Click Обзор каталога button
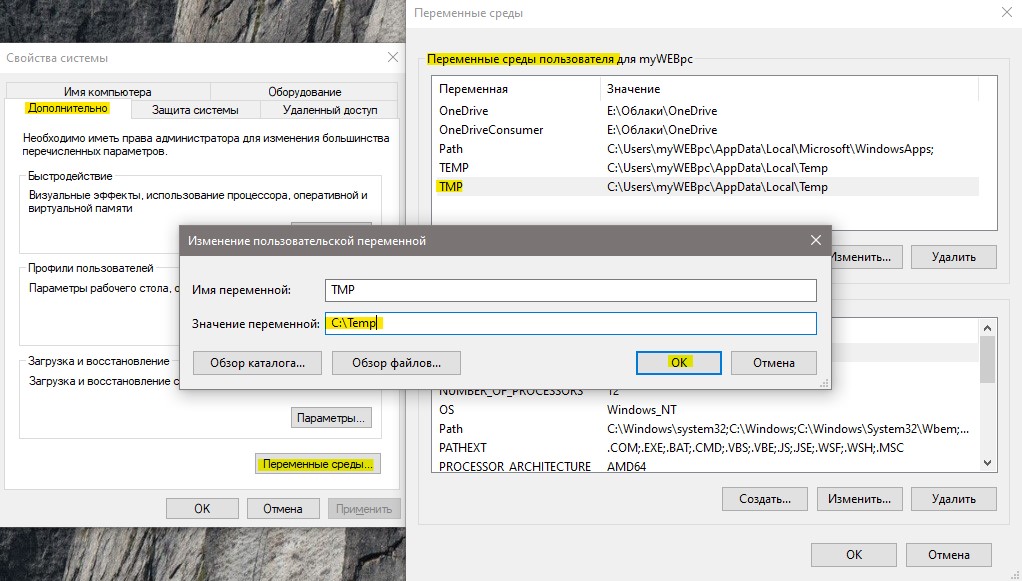Screen dimensions: 1022x581 257,363
